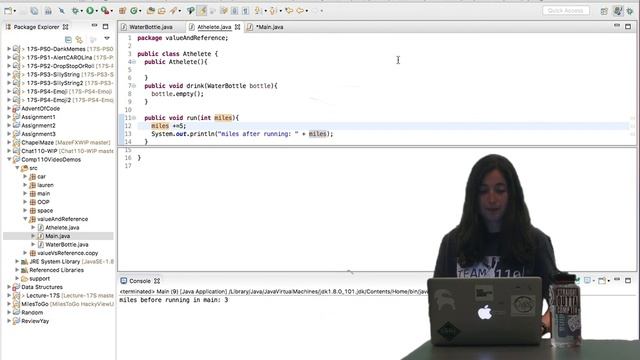Select the Console view tab
Viewport: 640px width, 360px height.
click(140, 281)
